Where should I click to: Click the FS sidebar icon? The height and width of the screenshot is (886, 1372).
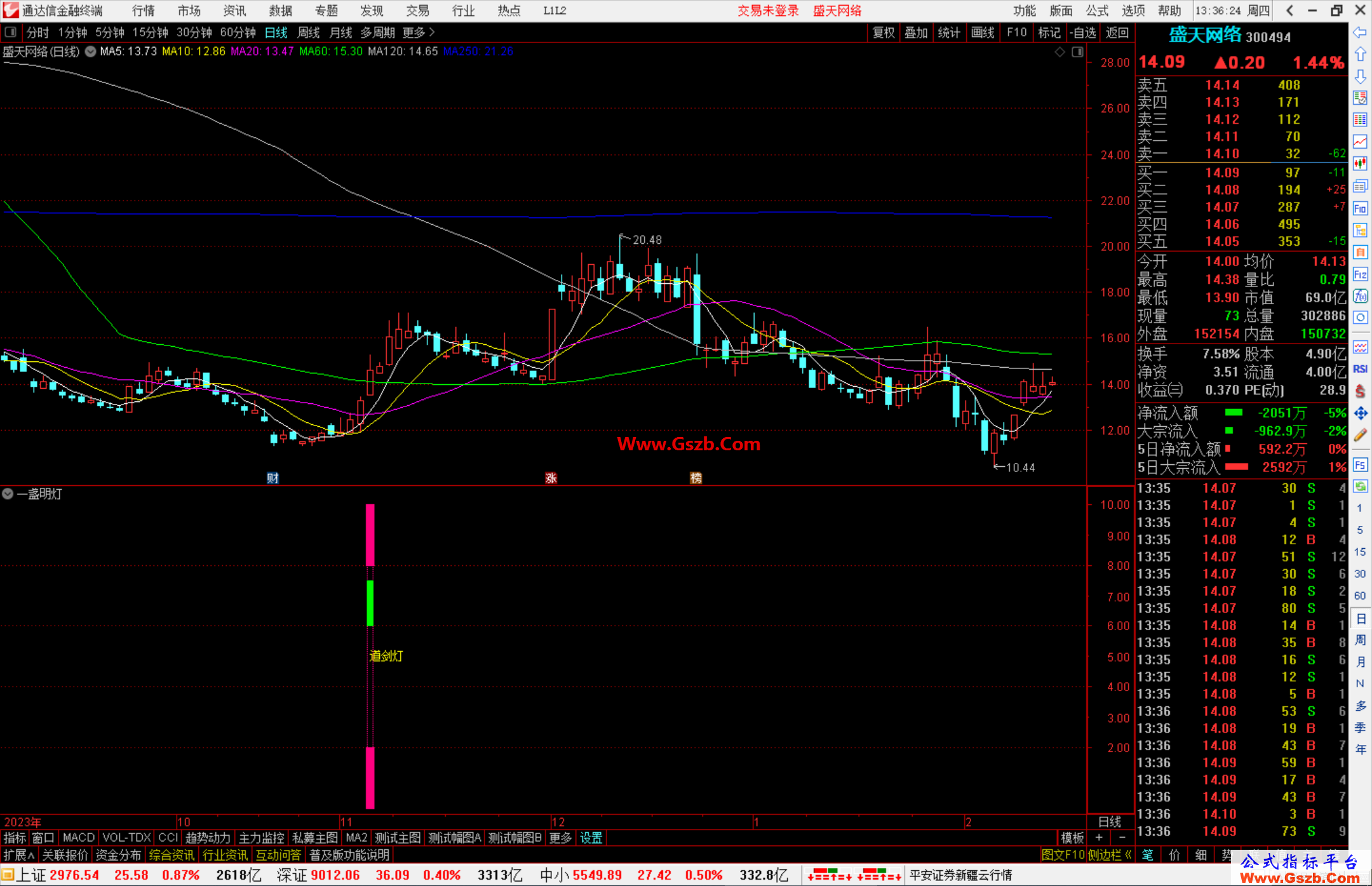click(1360, 465)
